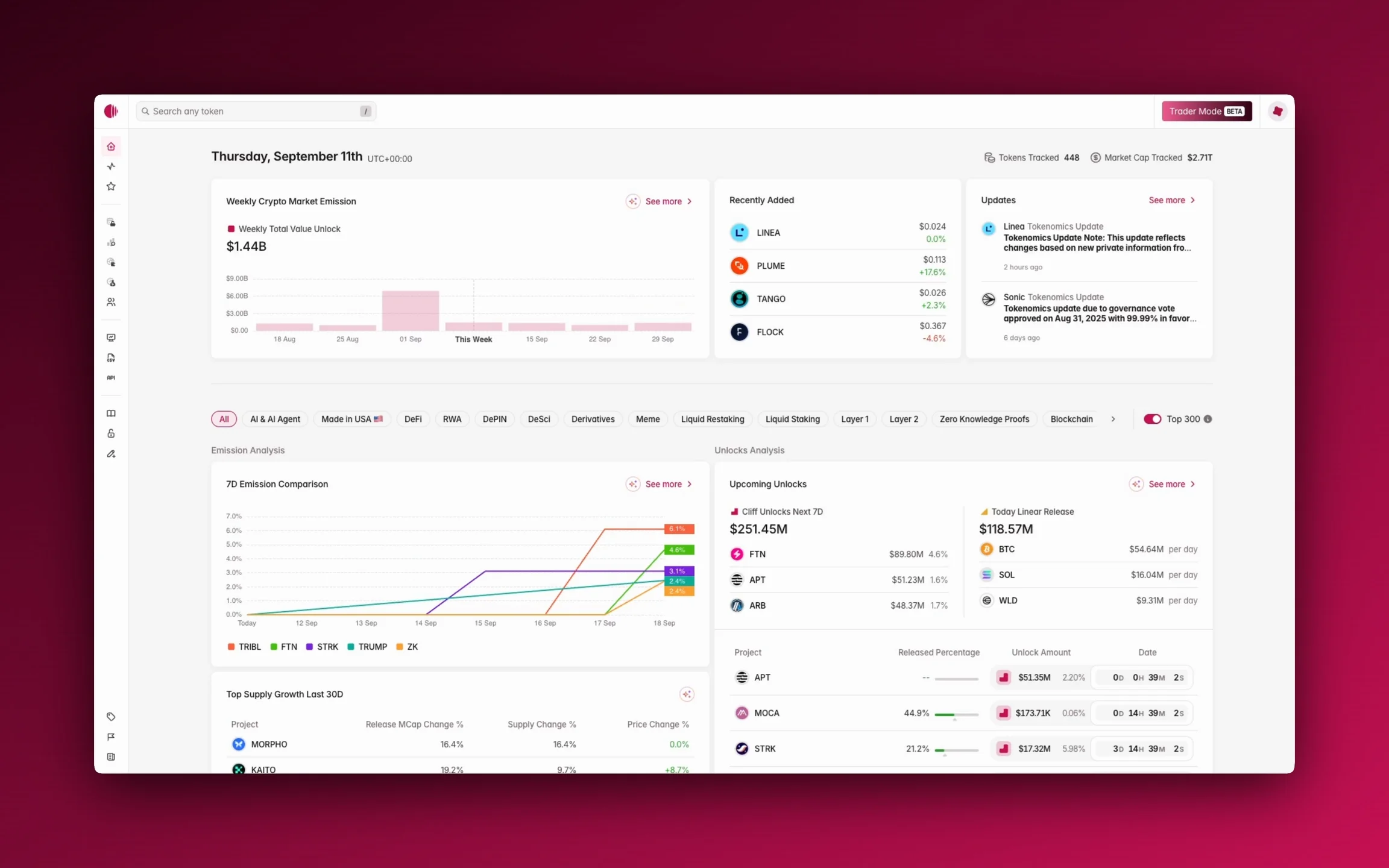Image resolution: width=1389 pixels, height=868 pixels.
Task: See more in the Updates panel
Action: click(1172, 200)
